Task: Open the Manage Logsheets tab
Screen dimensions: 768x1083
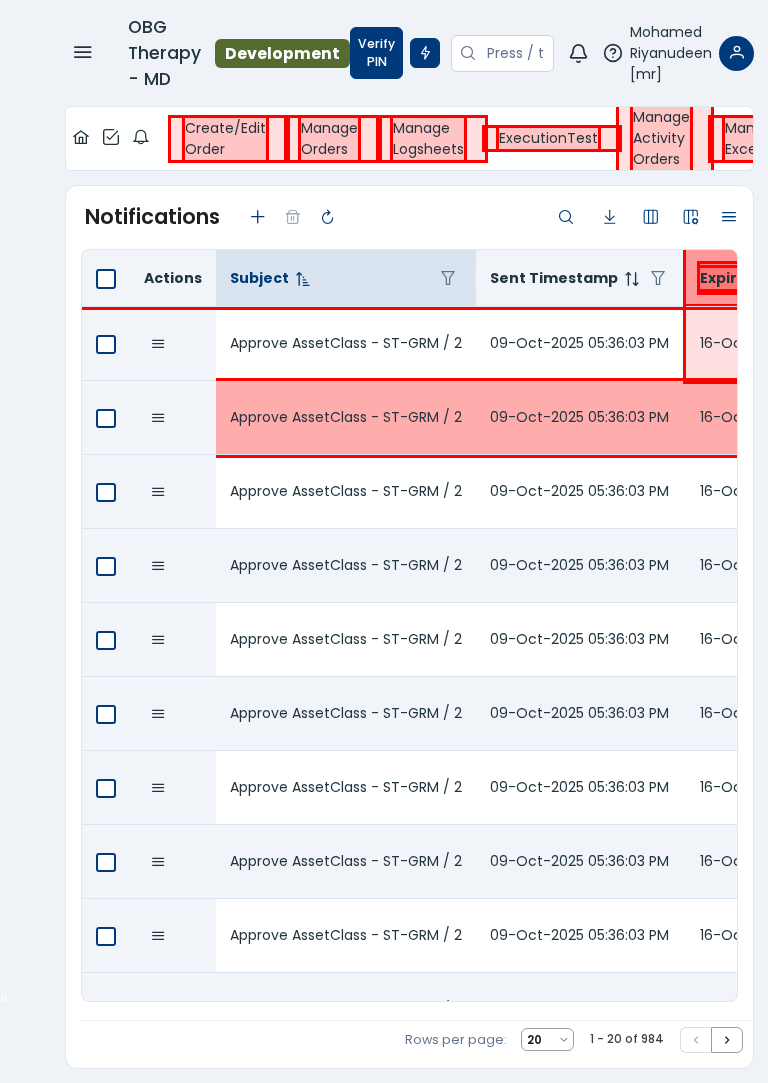Action: pyautogui.click(x=428, y=139)
